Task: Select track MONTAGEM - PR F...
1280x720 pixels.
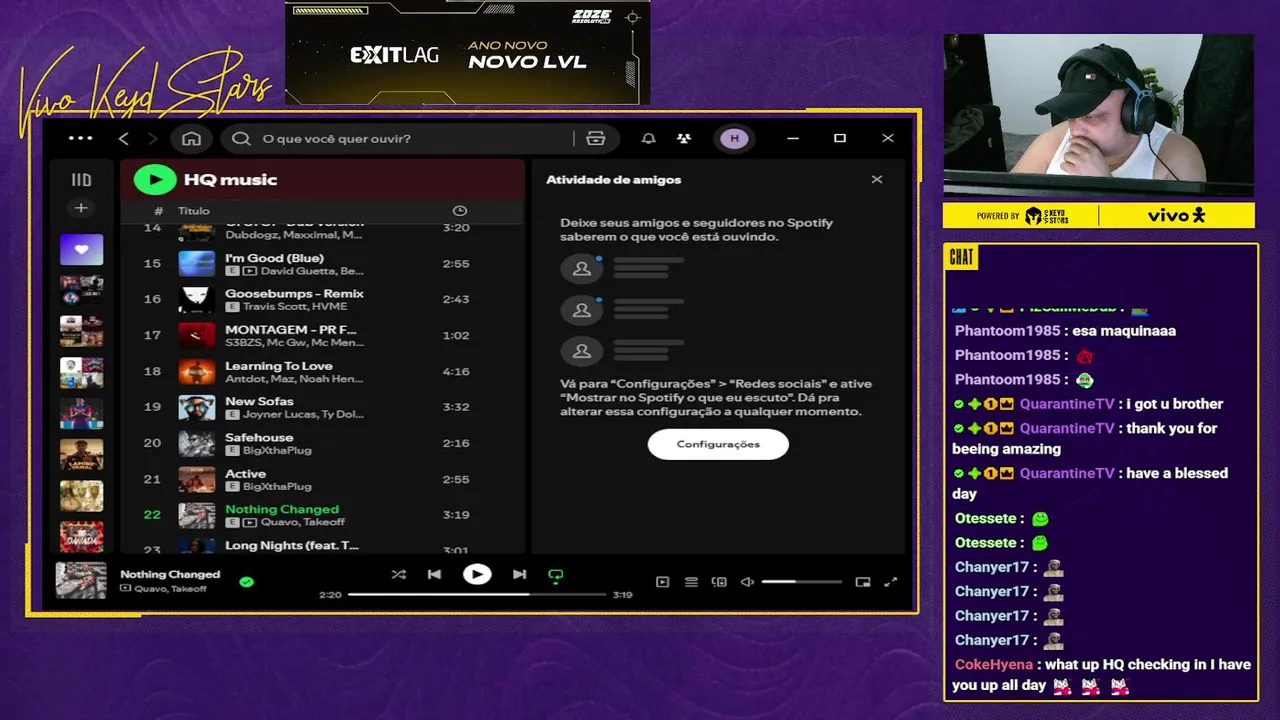Action: [x=323, y=335]
